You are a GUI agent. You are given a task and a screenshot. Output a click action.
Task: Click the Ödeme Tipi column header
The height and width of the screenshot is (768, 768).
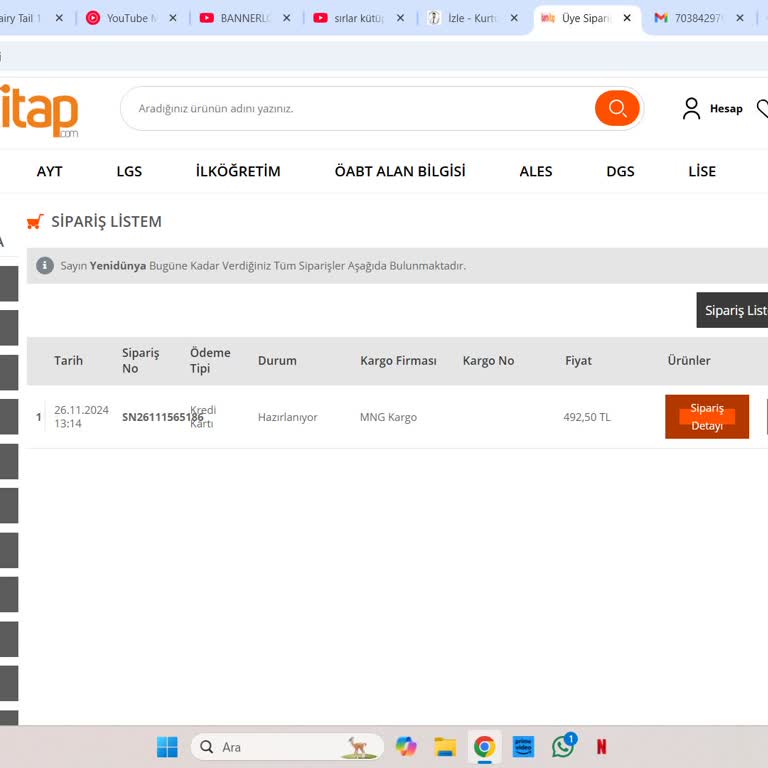coord(210,360)
